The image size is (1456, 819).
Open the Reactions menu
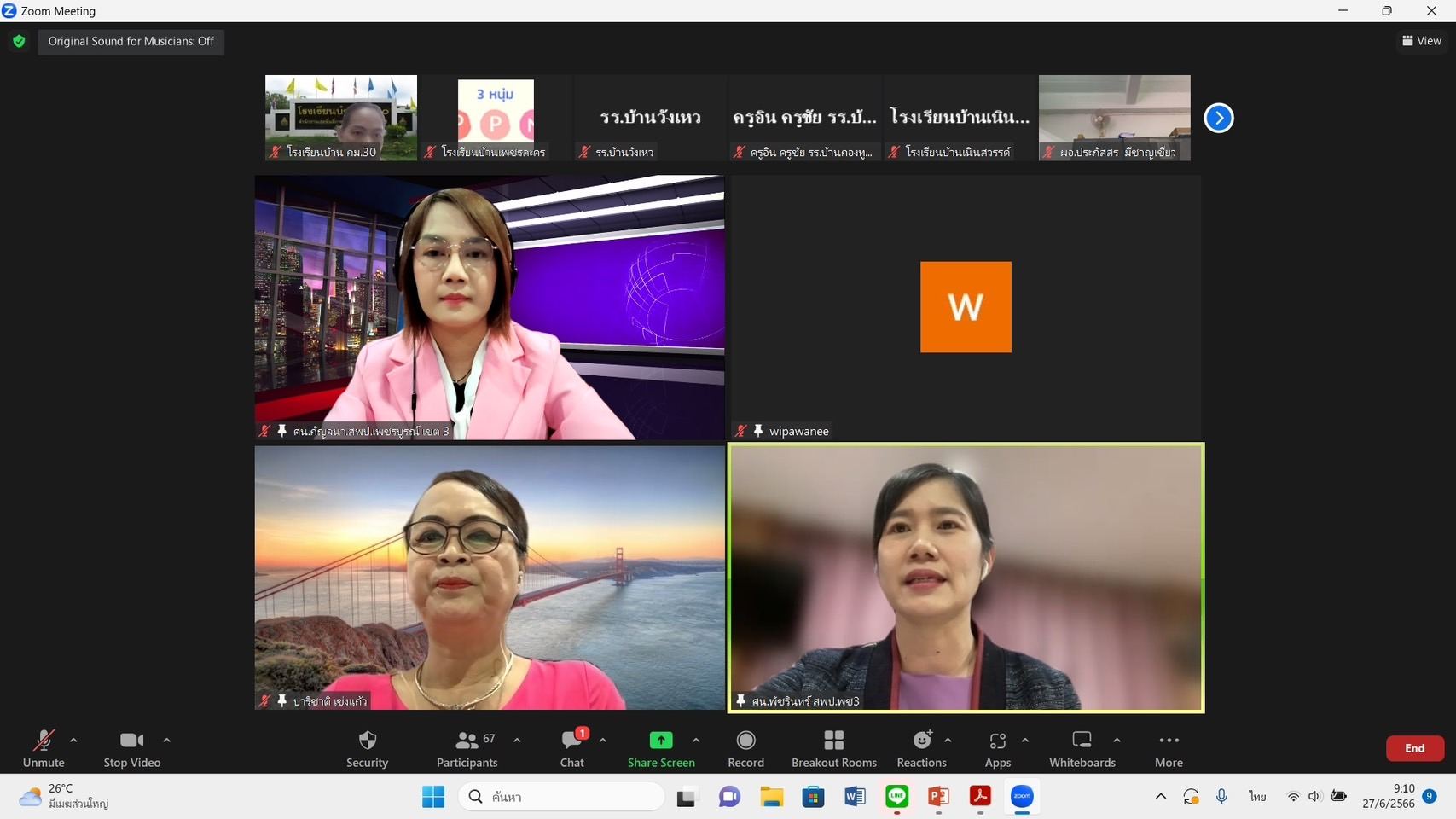(x=922, y=748)
